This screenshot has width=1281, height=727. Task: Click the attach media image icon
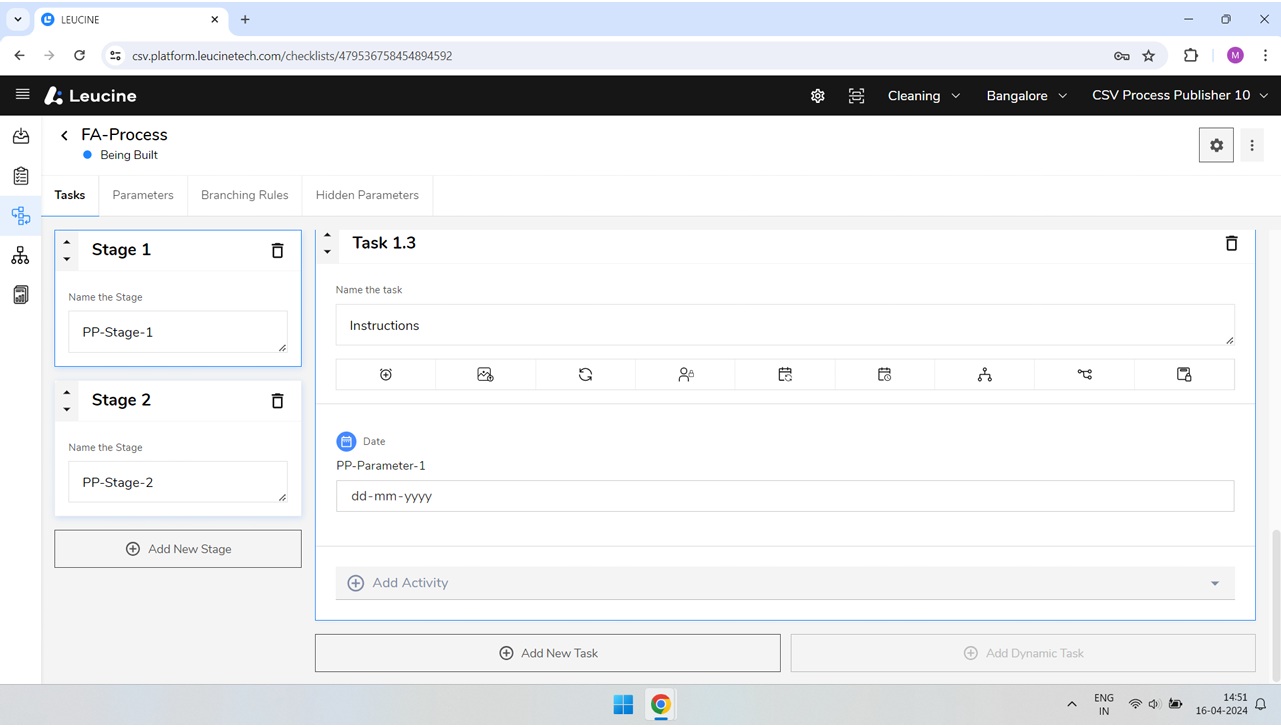click(x=485, y=374)
